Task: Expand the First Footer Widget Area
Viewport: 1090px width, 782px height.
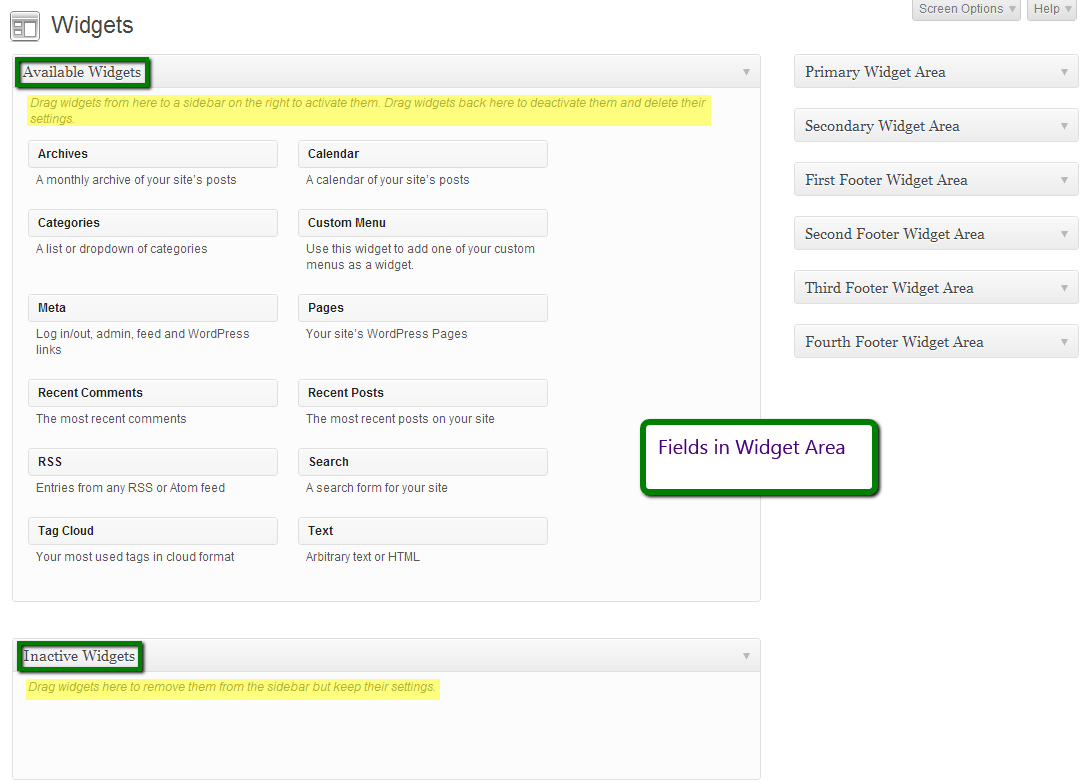Action: [1064, 179]
